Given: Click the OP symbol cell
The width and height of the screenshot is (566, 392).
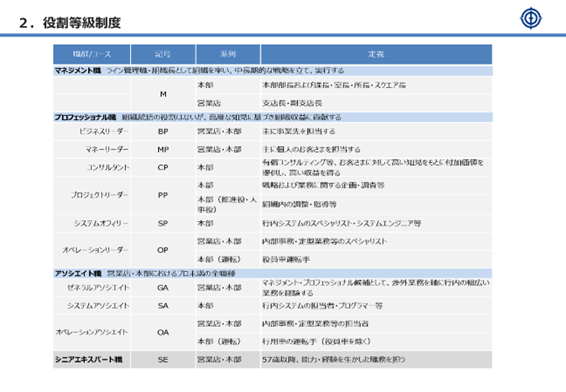Looking at the screenshot, I should pos(163,250).
